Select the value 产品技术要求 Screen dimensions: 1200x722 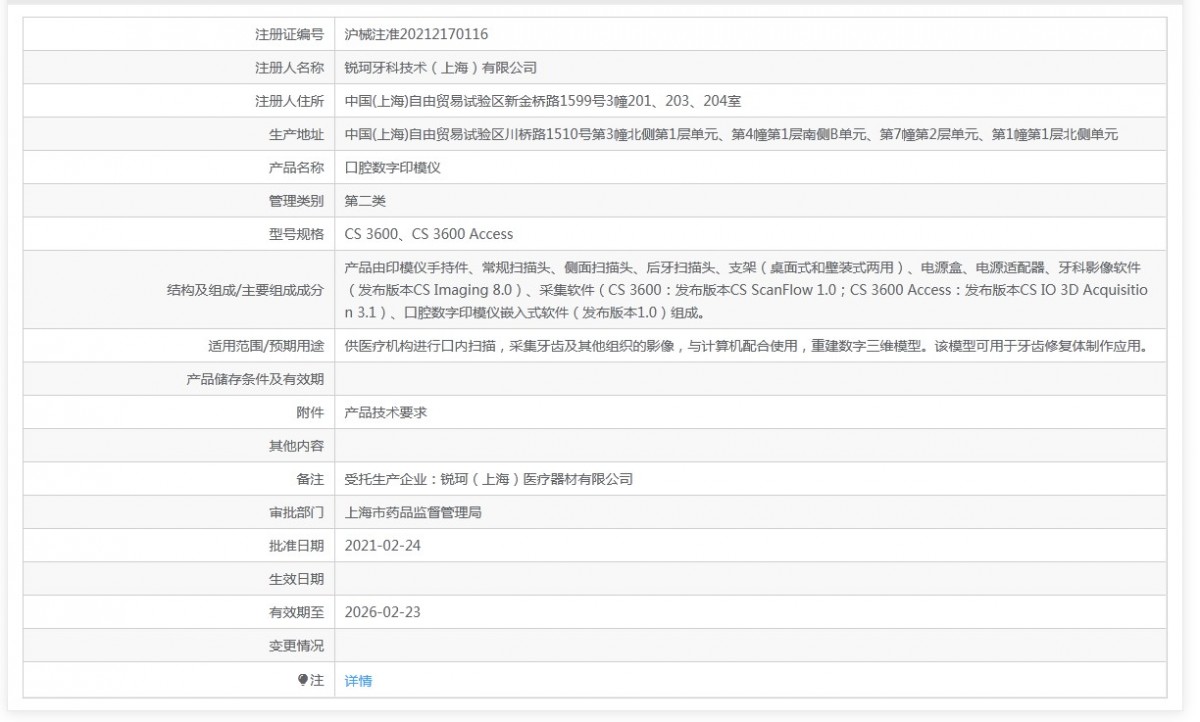point(386,412)
